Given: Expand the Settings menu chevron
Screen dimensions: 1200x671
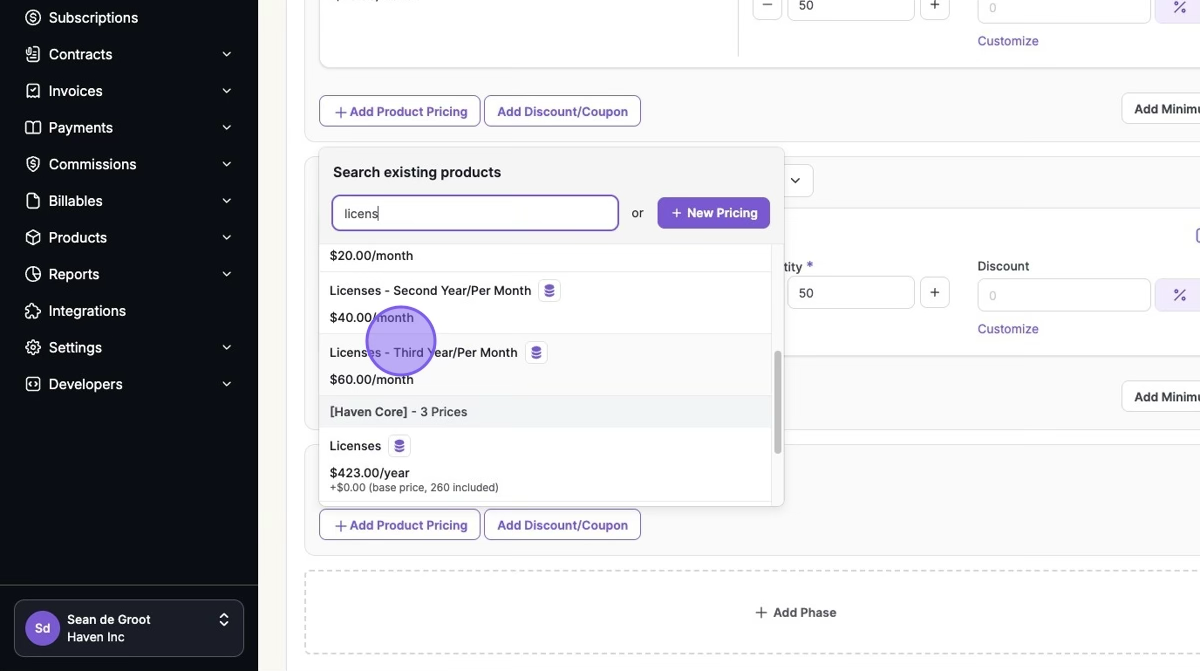Looking at the screenshot, I should click(x=227, y=348).
